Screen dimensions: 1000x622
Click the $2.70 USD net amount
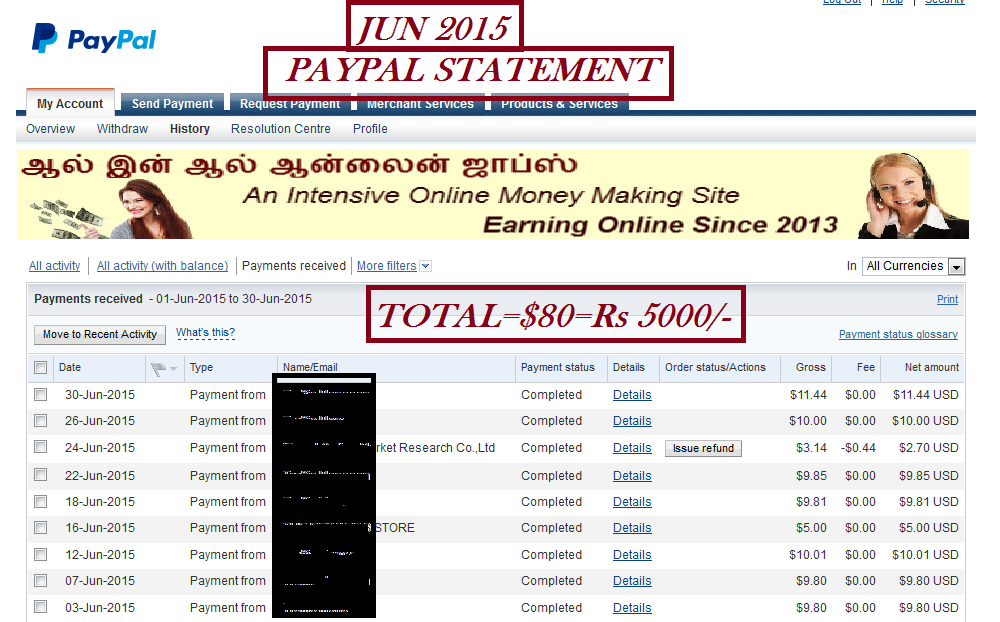point(929,448)
